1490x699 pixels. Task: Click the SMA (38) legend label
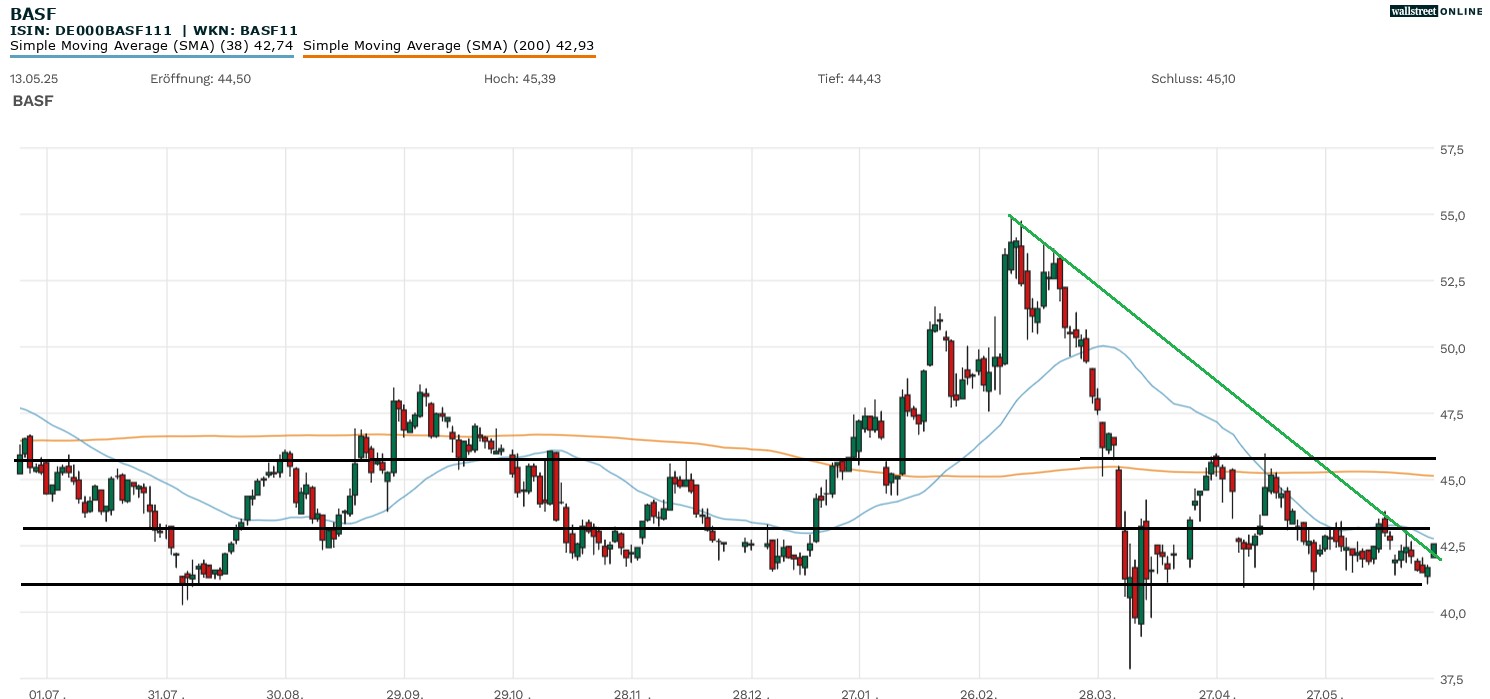(151, 46)
